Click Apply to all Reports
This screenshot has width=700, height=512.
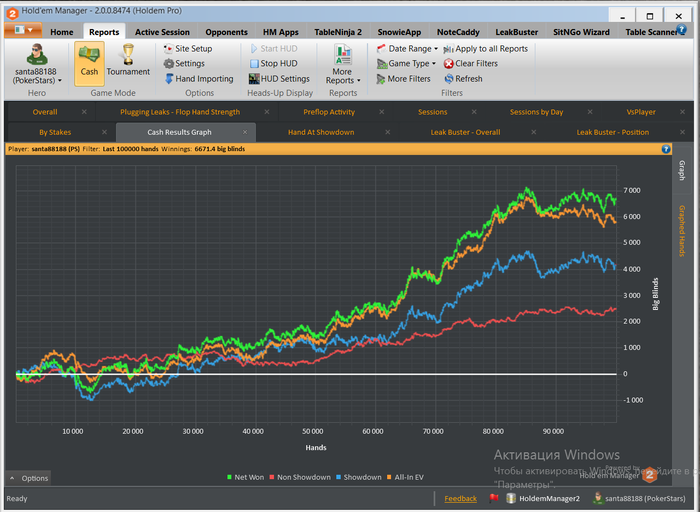486,49
